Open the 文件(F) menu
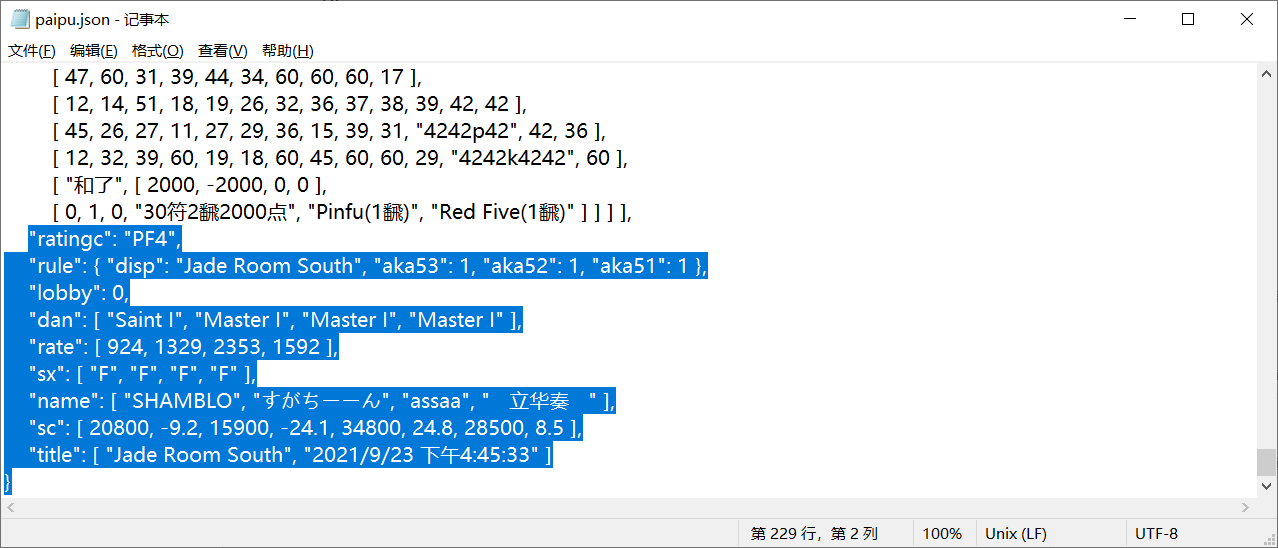Viewport: 1278px width, 548px height. click(32, 51)
